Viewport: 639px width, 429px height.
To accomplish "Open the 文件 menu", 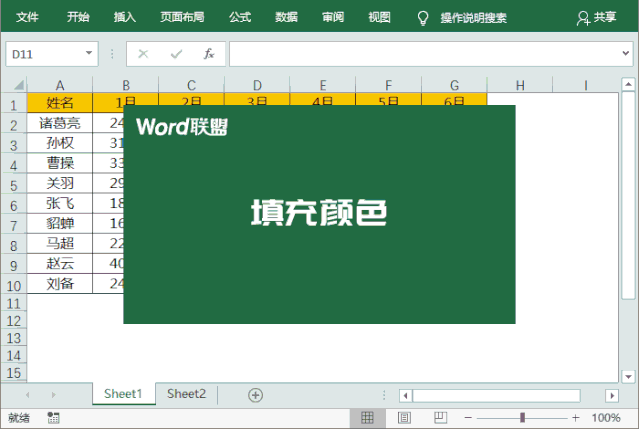I will point(27,17).
